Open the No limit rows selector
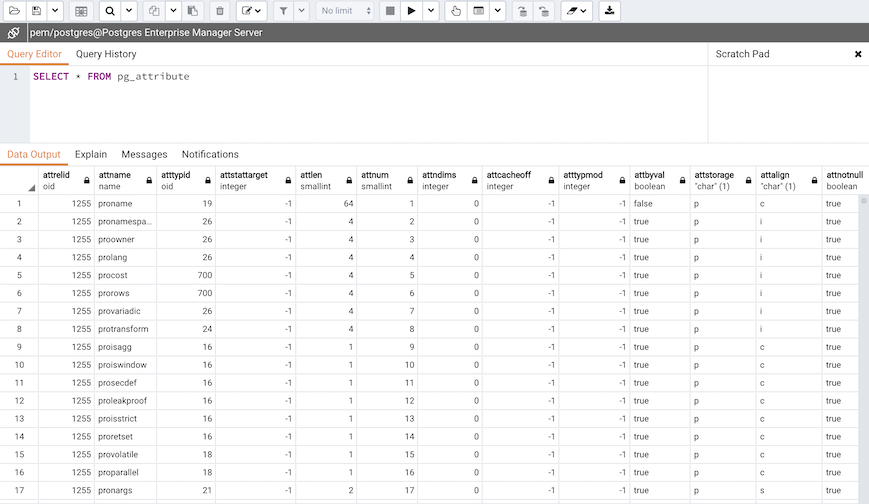Image resolution: width=869 pixels, height=504 pixels. (345, 11)
